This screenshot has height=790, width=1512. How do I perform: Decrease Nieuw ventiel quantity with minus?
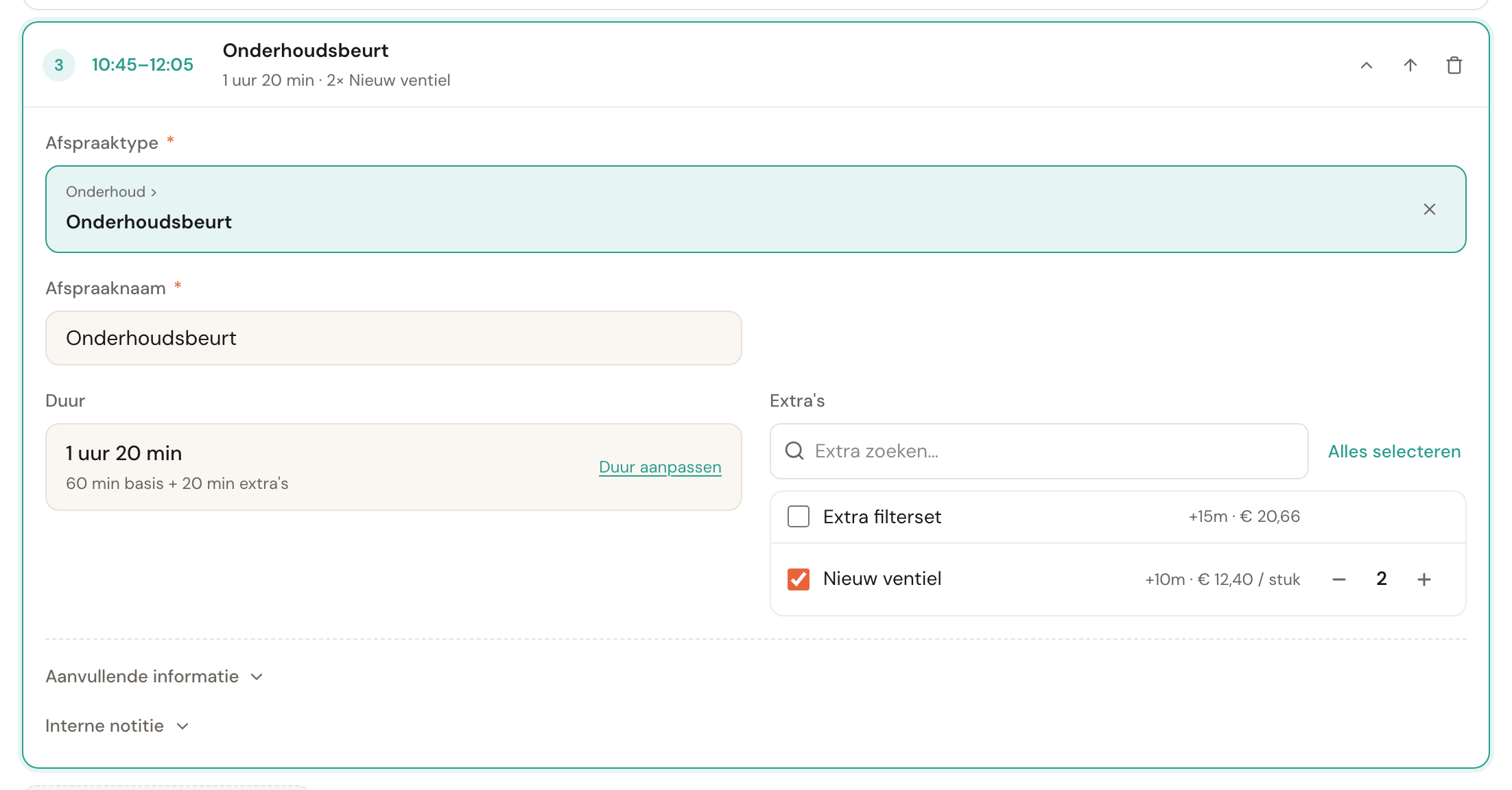[1339, 579]
